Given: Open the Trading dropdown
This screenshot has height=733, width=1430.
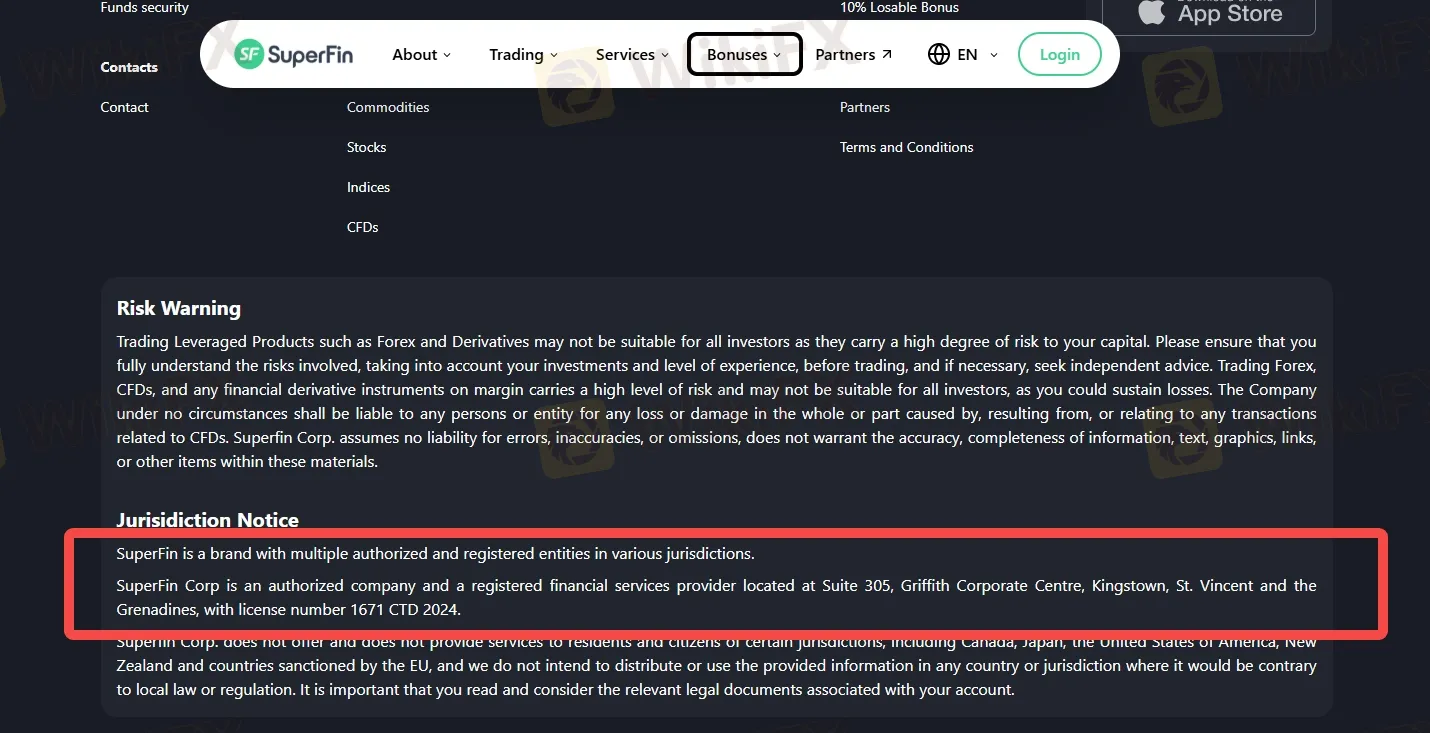Looking at the screenshot, I should point(523,55).
